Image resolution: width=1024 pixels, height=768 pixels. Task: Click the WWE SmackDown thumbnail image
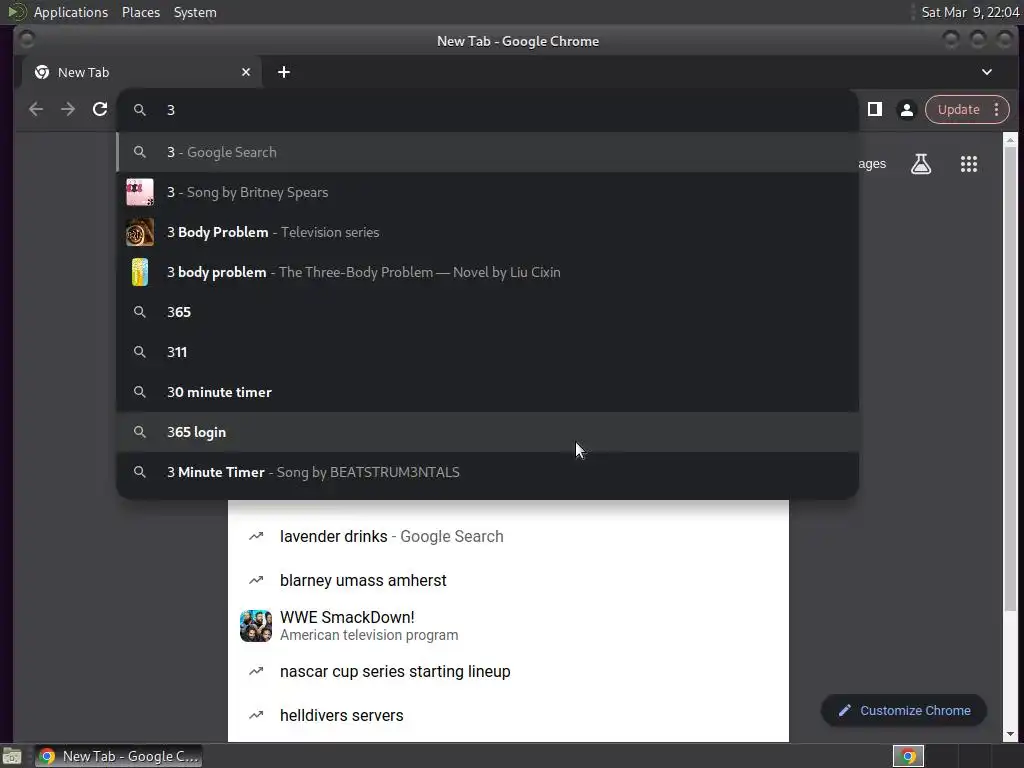[256, 626]
